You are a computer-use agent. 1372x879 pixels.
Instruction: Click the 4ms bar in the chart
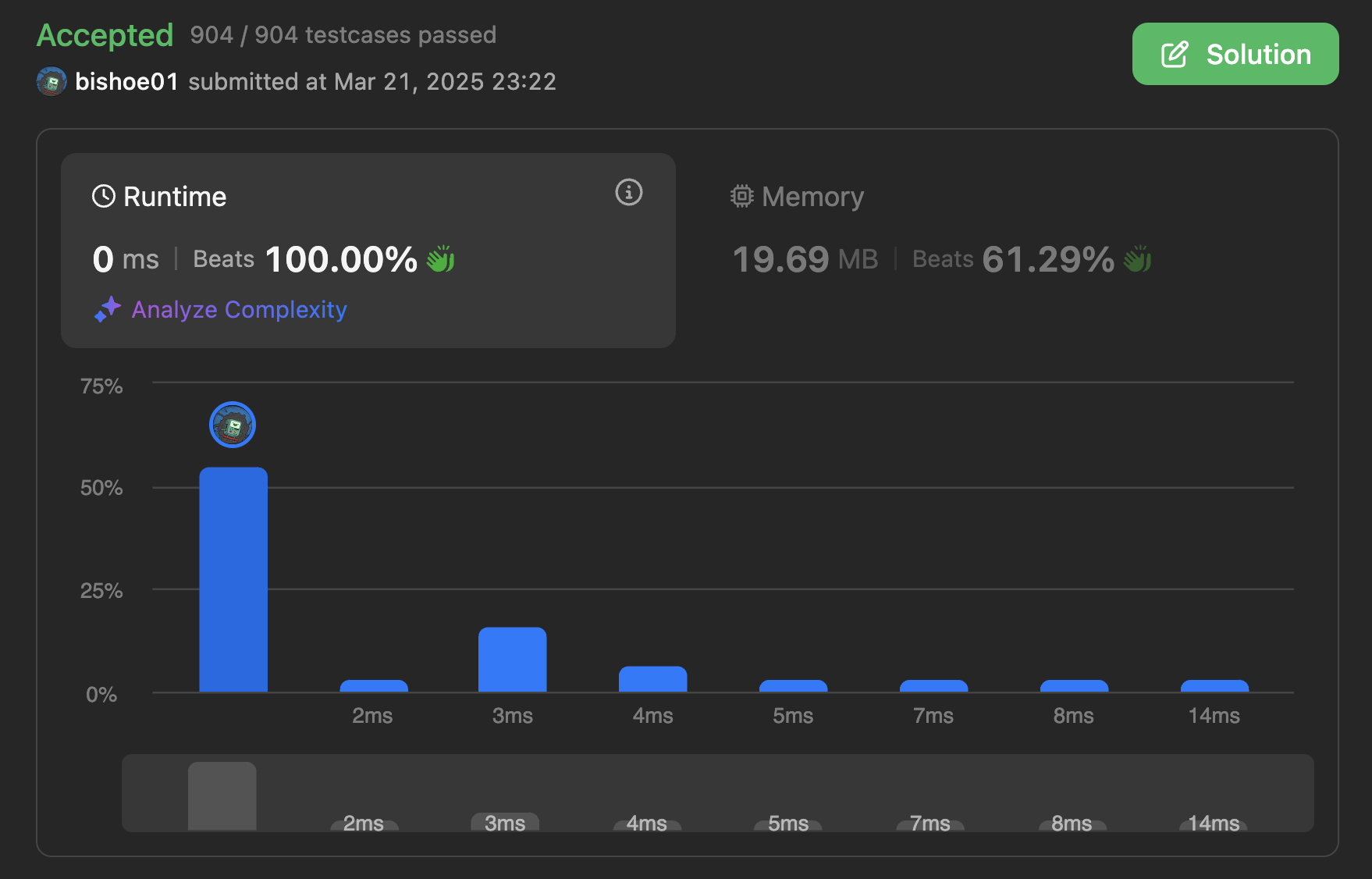click(653, 679)
